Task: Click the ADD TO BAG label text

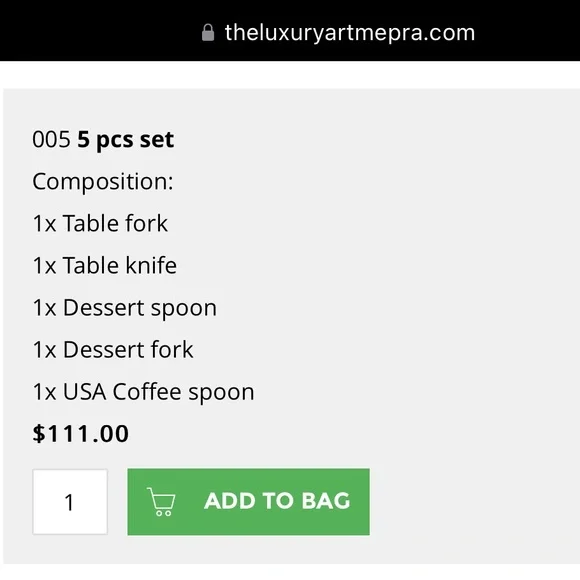Action: point(277,501)
